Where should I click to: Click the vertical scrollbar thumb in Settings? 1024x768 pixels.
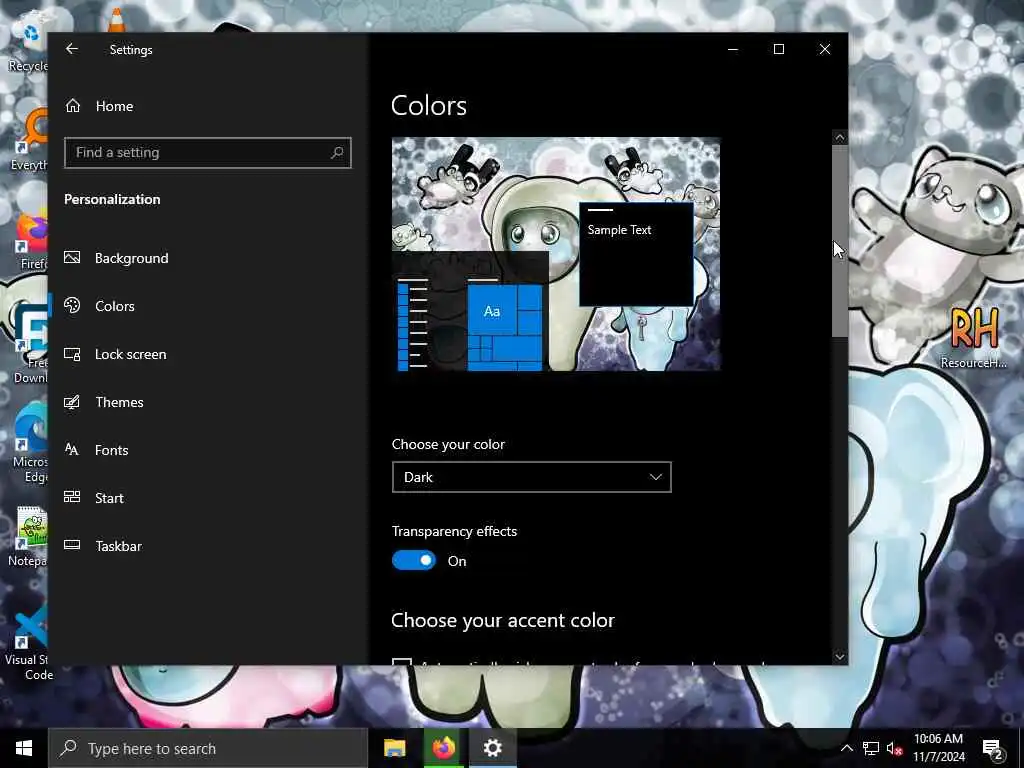[x=840, y=240]
